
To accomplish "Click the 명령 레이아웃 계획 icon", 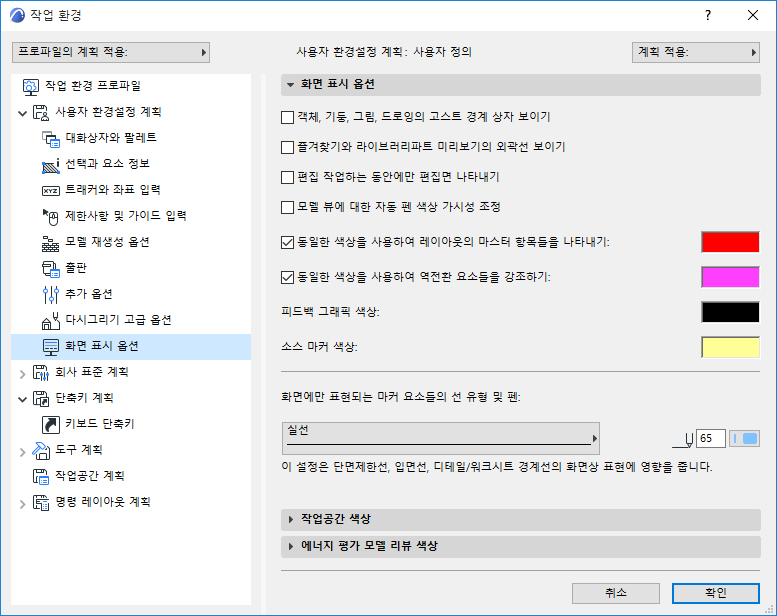I will point(41,502).
